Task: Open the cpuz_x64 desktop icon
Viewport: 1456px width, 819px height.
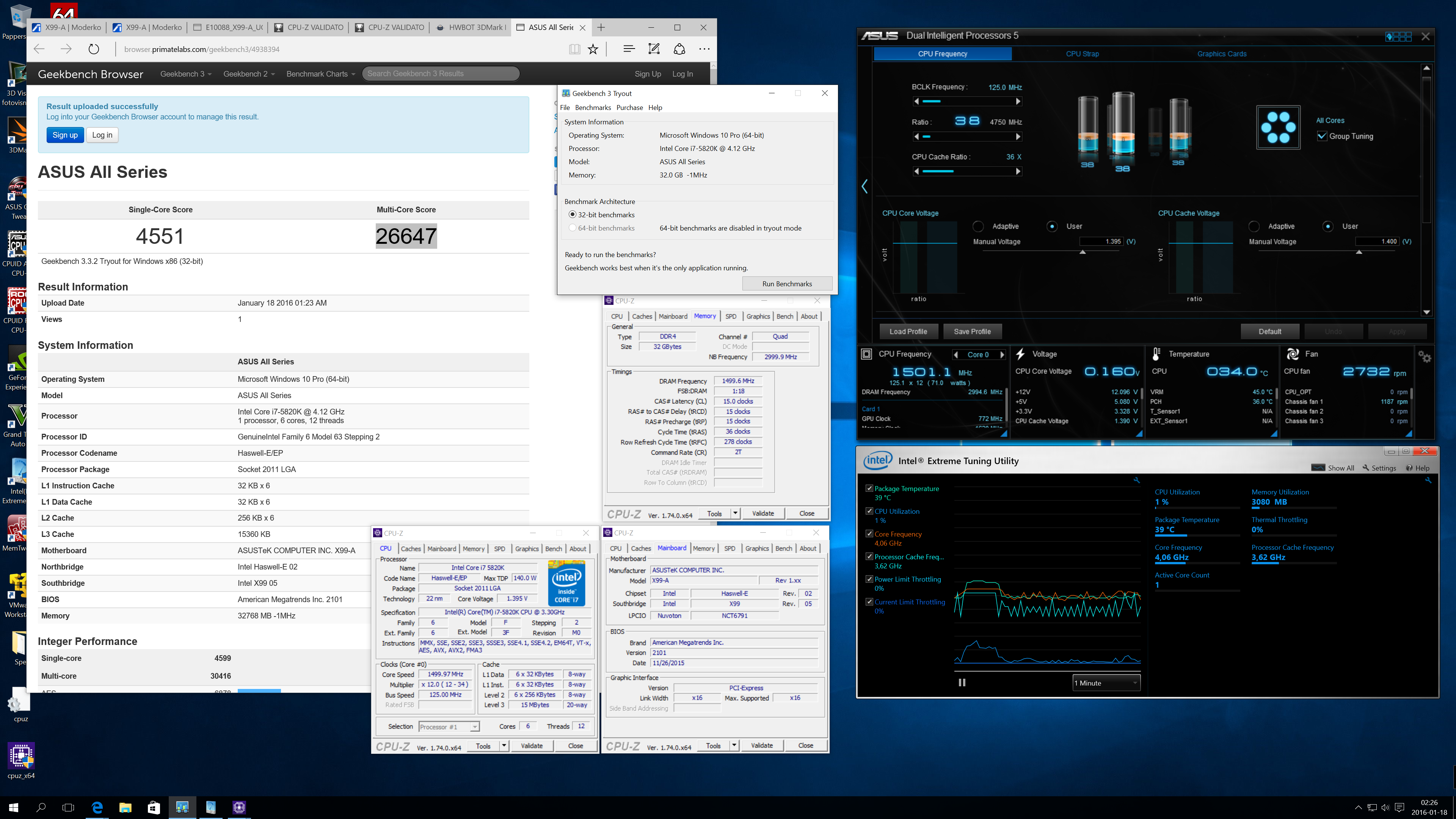Action: [21, 761]
